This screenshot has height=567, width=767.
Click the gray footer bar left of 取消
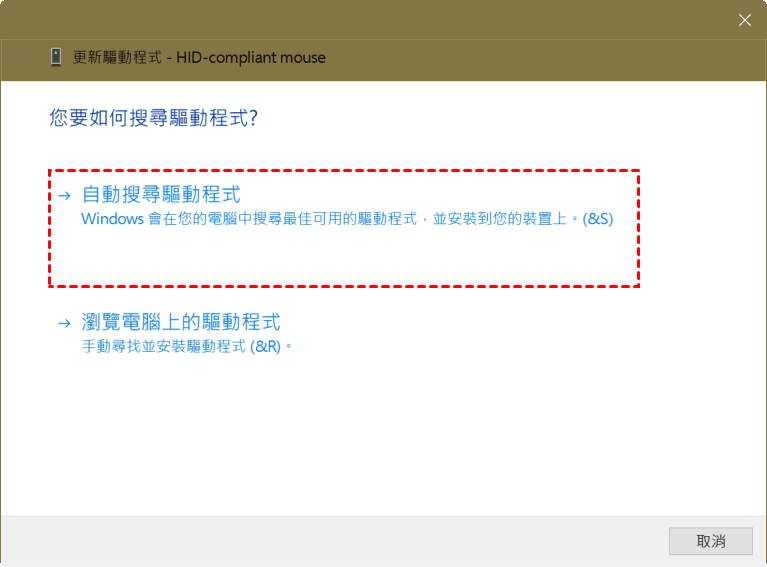coord(335,541)
